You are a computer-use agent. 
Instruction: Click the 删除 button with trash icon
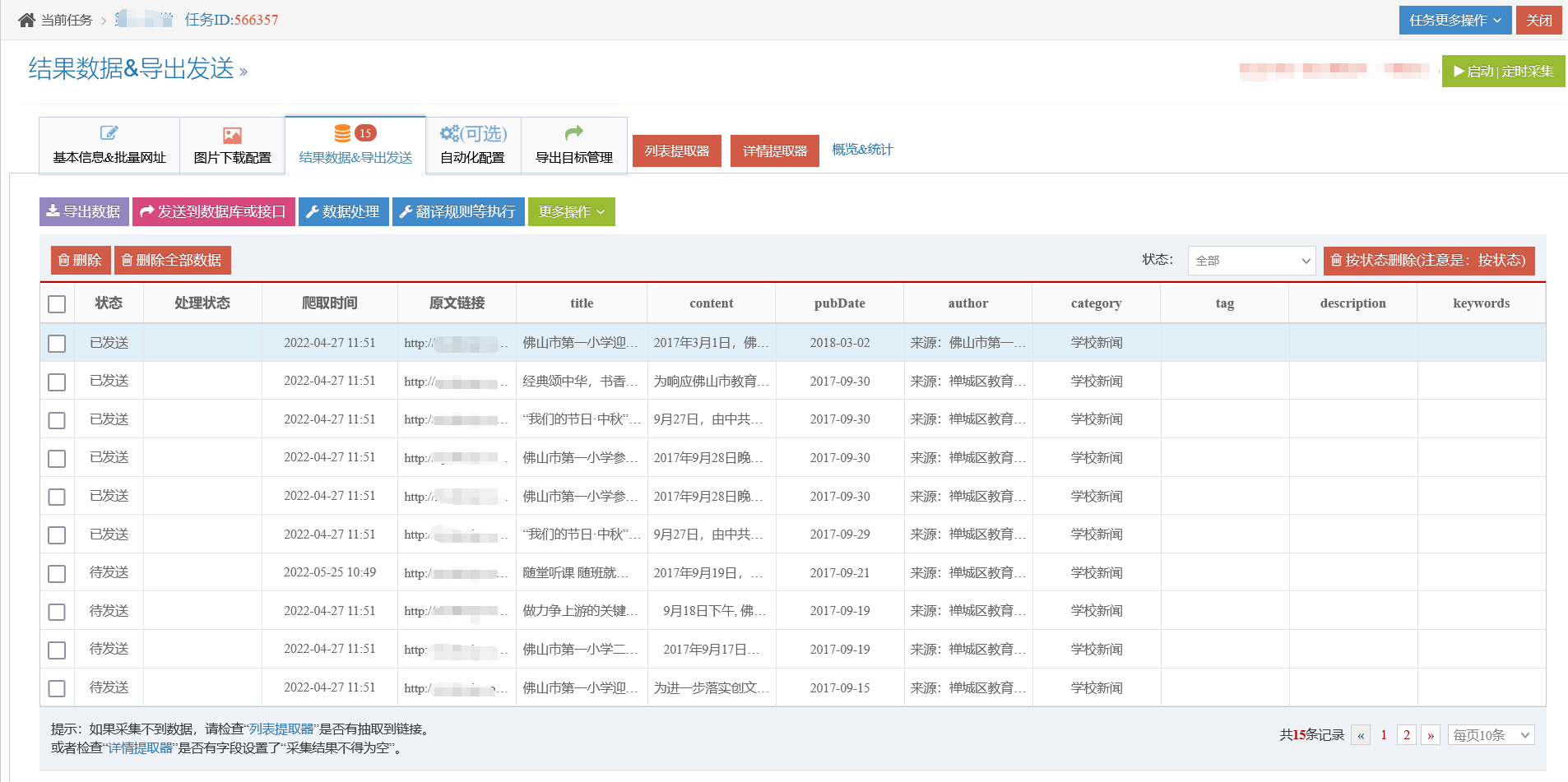coord(81,260)
